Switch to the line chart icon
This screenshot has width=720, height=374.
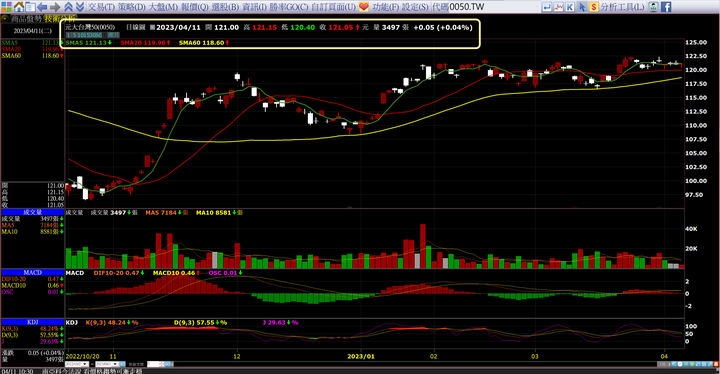click(558, 7)
